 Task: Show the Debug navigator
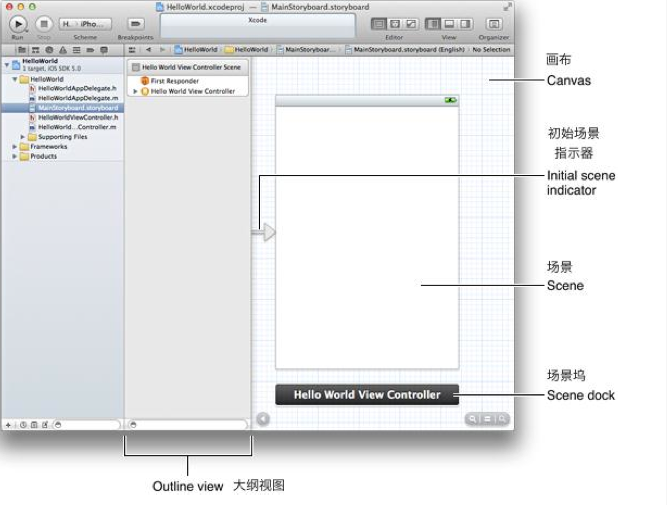[77, 50]
